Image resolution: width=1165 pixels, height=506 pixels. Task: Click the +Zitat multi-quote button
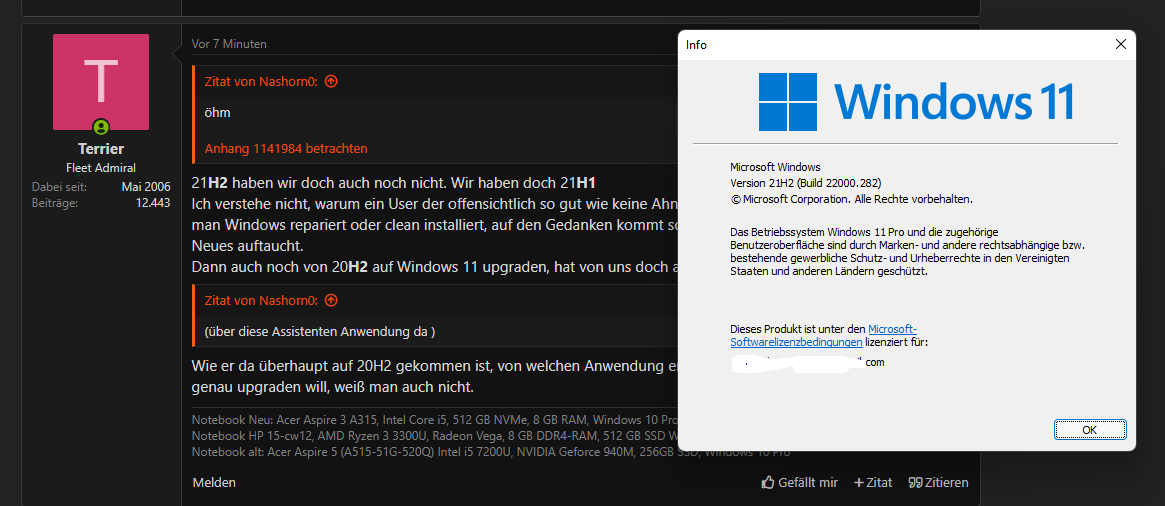[873, 482]
